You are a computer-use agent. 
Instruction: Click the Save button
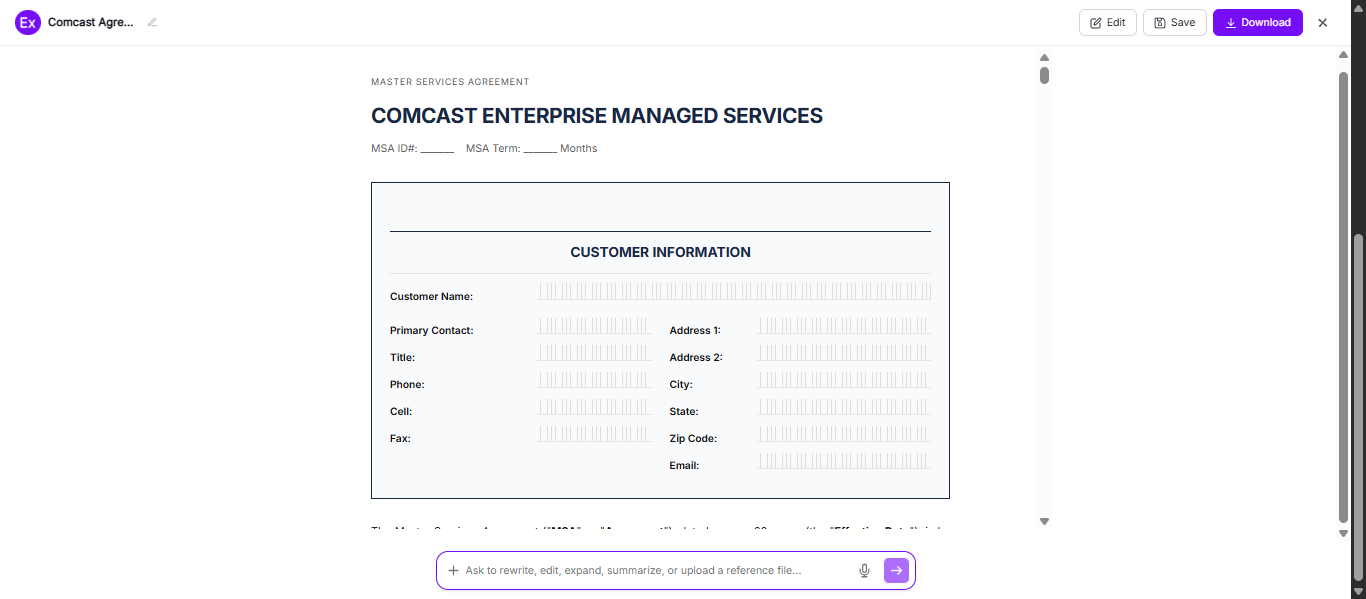(x=1175, y=22)
